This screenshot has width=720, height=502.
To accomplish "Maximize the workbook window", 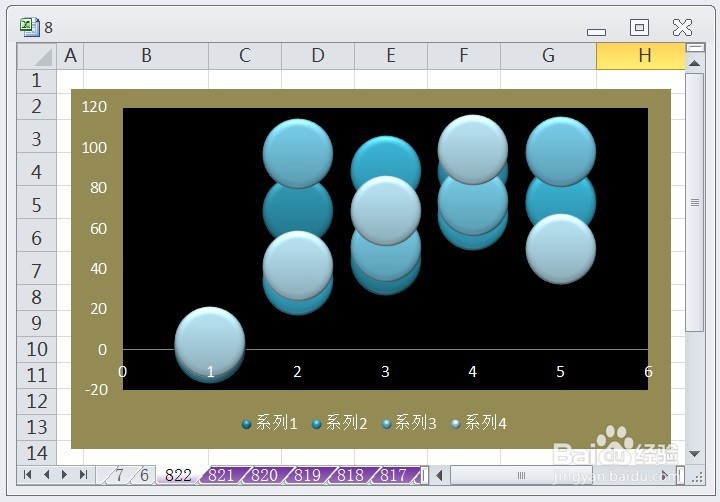I will point(639,27).
